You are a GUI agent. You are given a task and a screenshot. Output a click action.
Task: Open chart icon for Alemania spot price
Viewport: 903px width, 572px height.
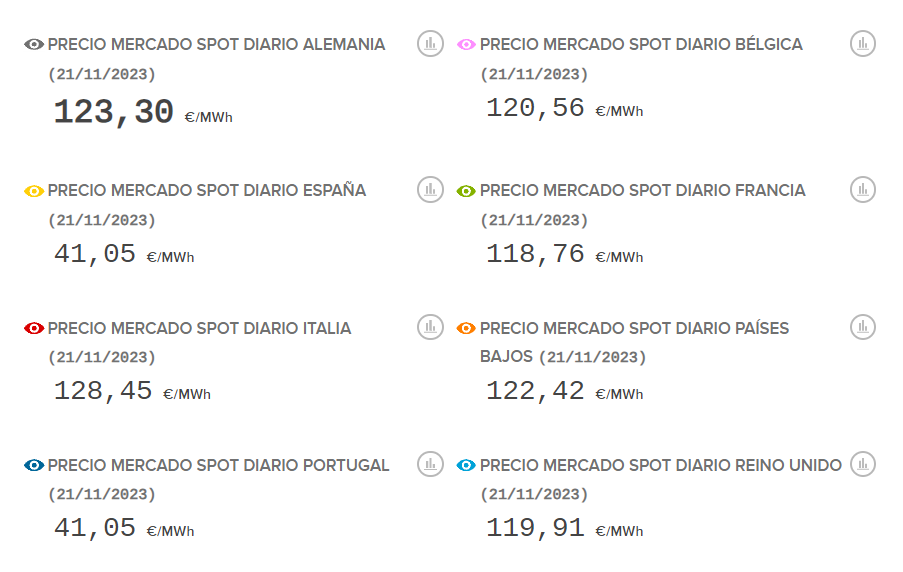coord(430,43)
